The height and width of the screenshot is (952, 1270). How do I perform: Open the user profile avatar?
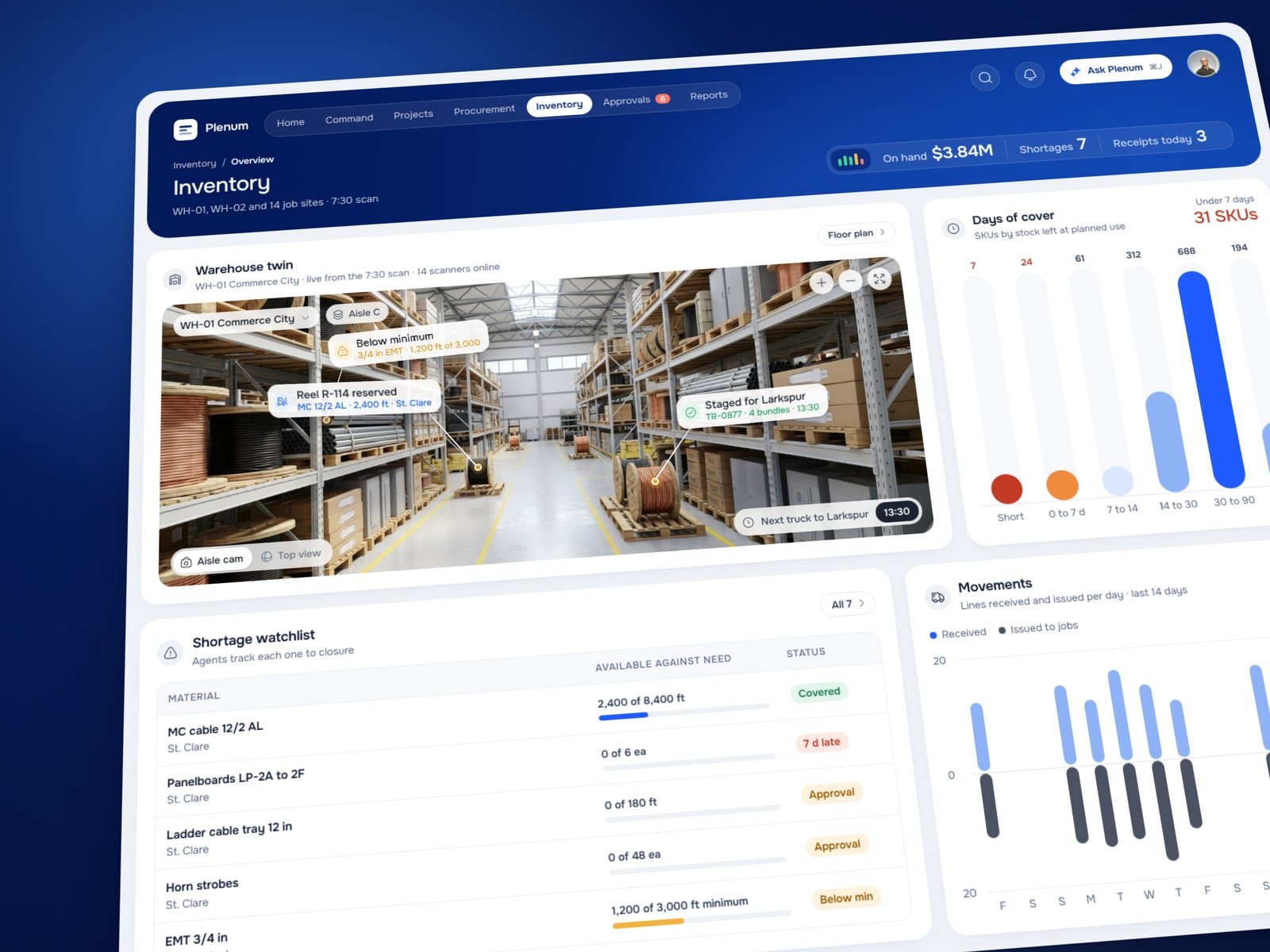click(1203, 63)
